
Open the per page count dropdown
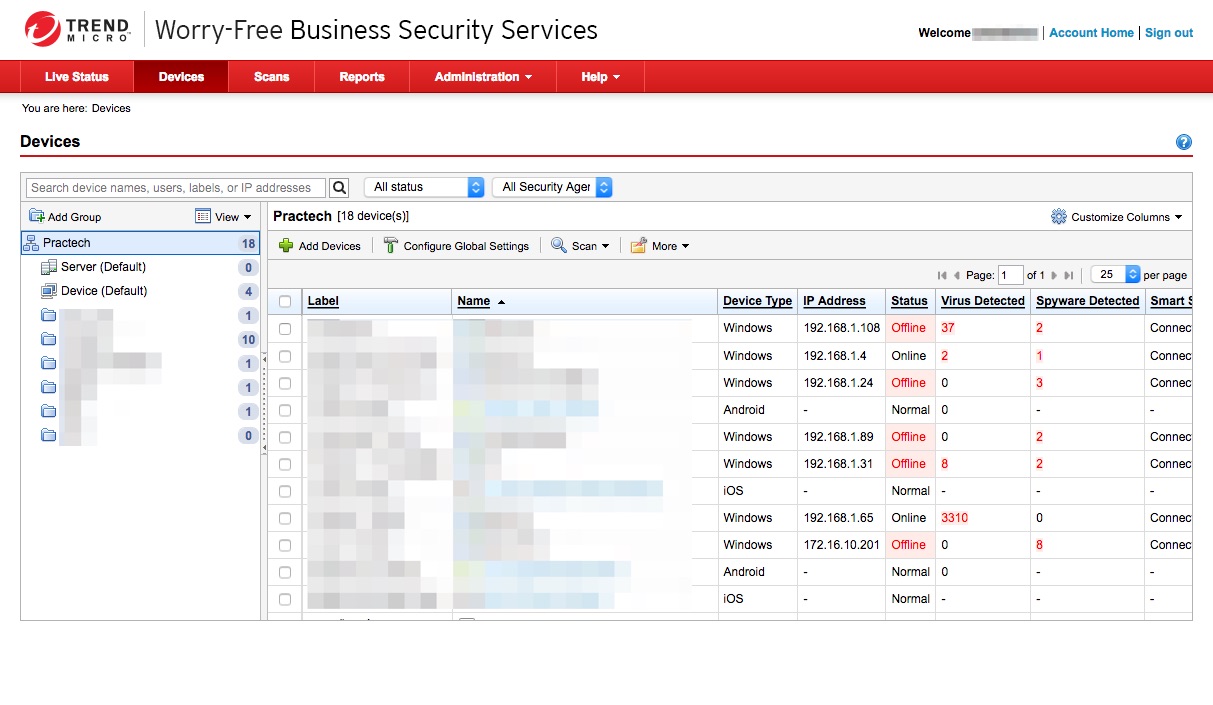click(x=1116, y=274)
